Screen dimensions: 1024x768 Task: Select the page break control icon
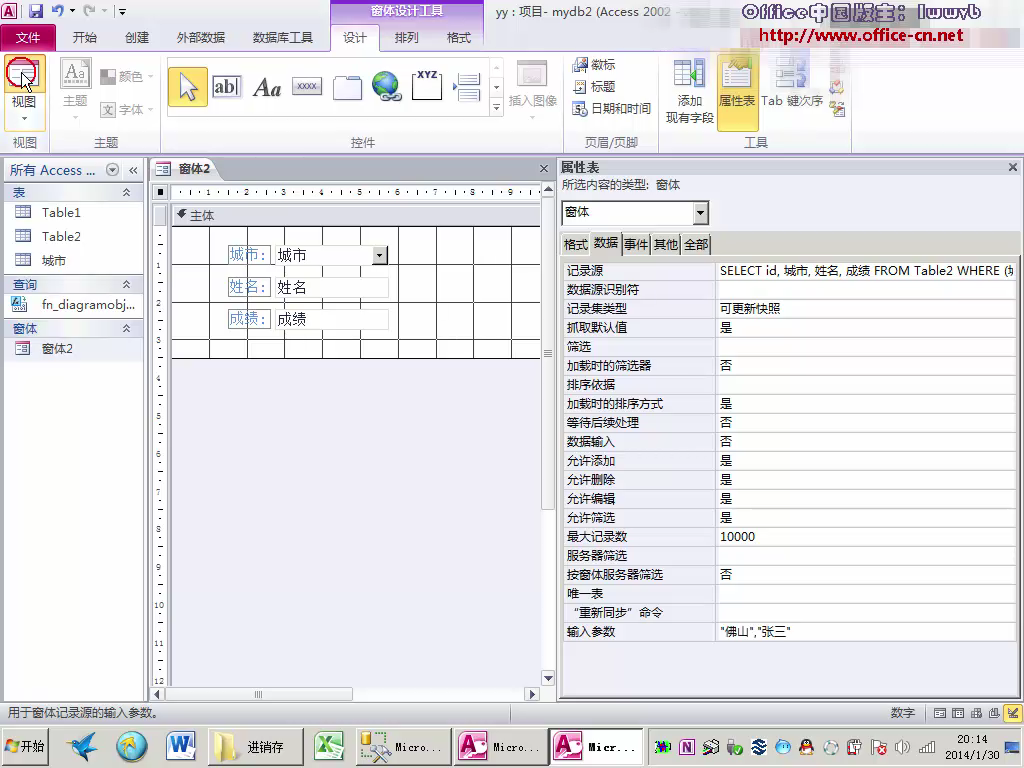(466, 87)
